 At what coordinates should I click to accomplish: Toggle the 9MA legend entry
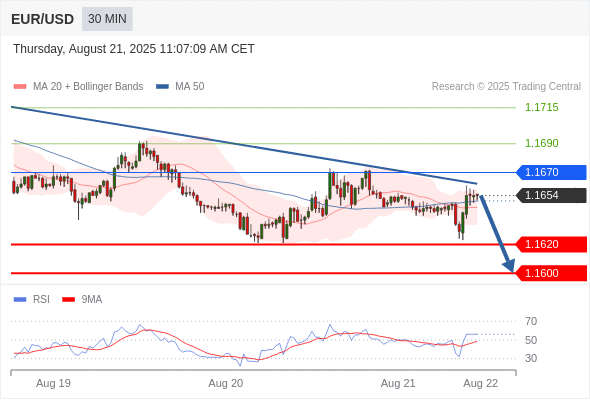point(82,300)
